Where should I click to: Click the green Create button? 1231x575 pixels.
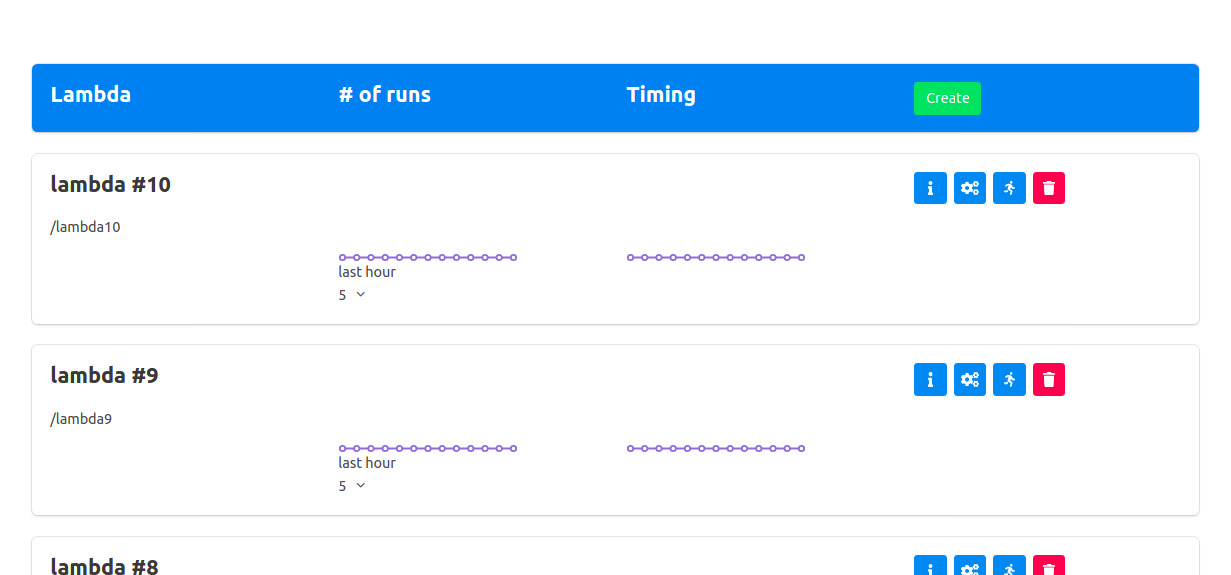click(x=947, y=98)
